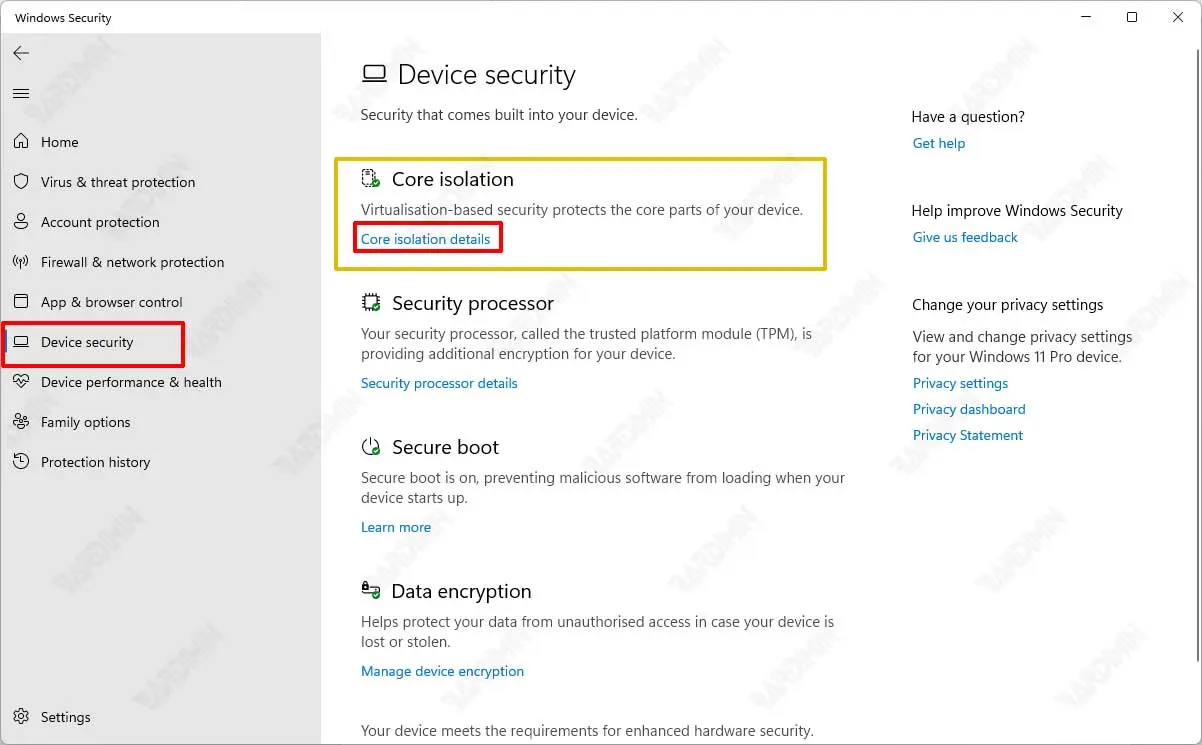Click the Protection history clock icon
Image resolution: width=1202 pixels, height=745 pixels.
tap(21, 462)
